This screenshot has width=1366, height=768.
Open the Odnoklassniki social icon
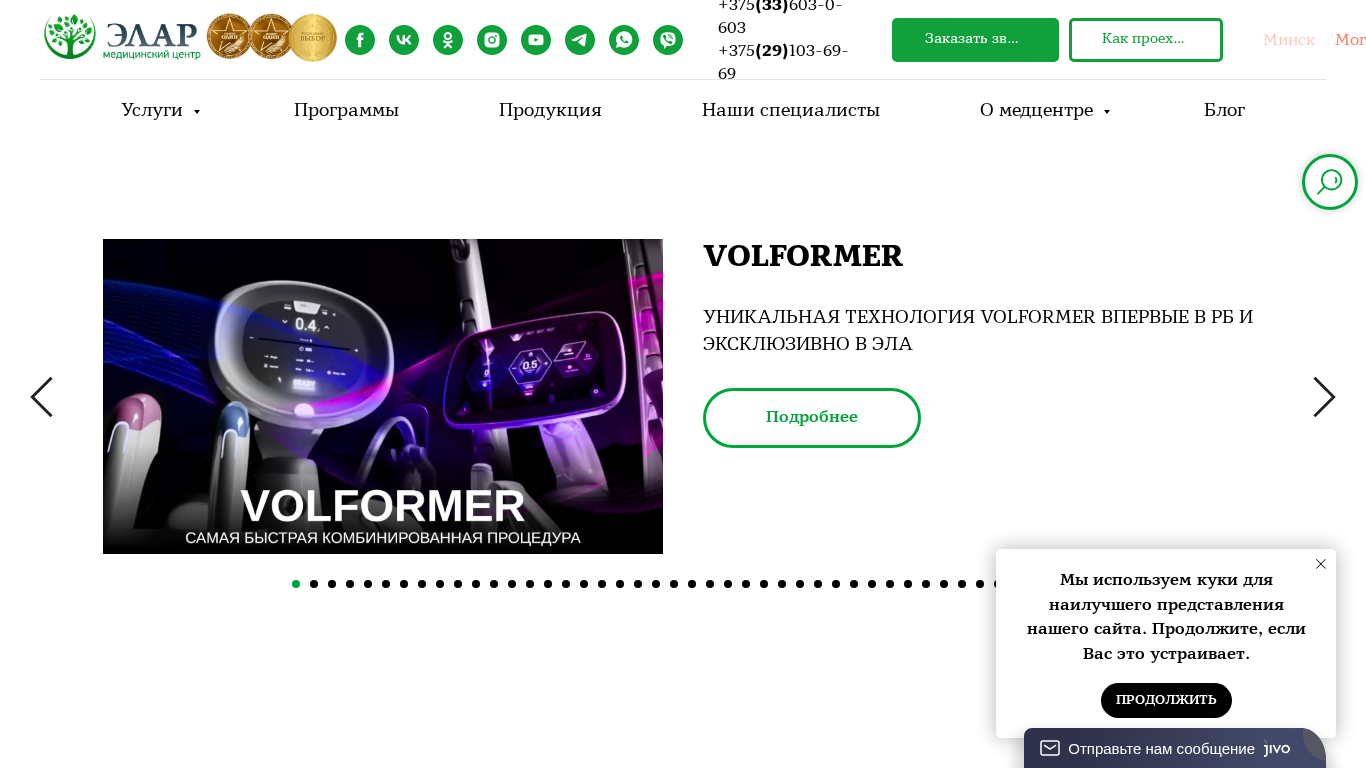click(x=448, y=40)
